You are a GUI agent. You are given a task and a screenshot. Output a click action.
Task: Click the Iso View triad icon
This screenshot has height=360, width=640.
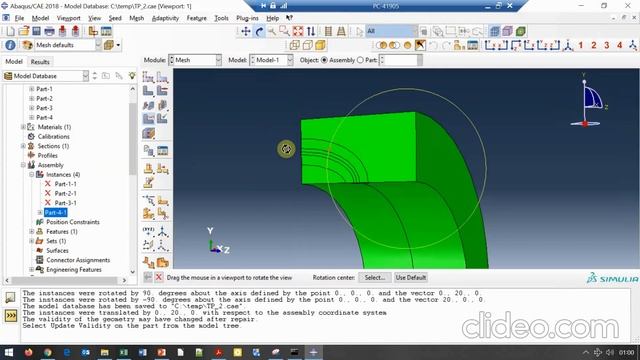(568, 45)
